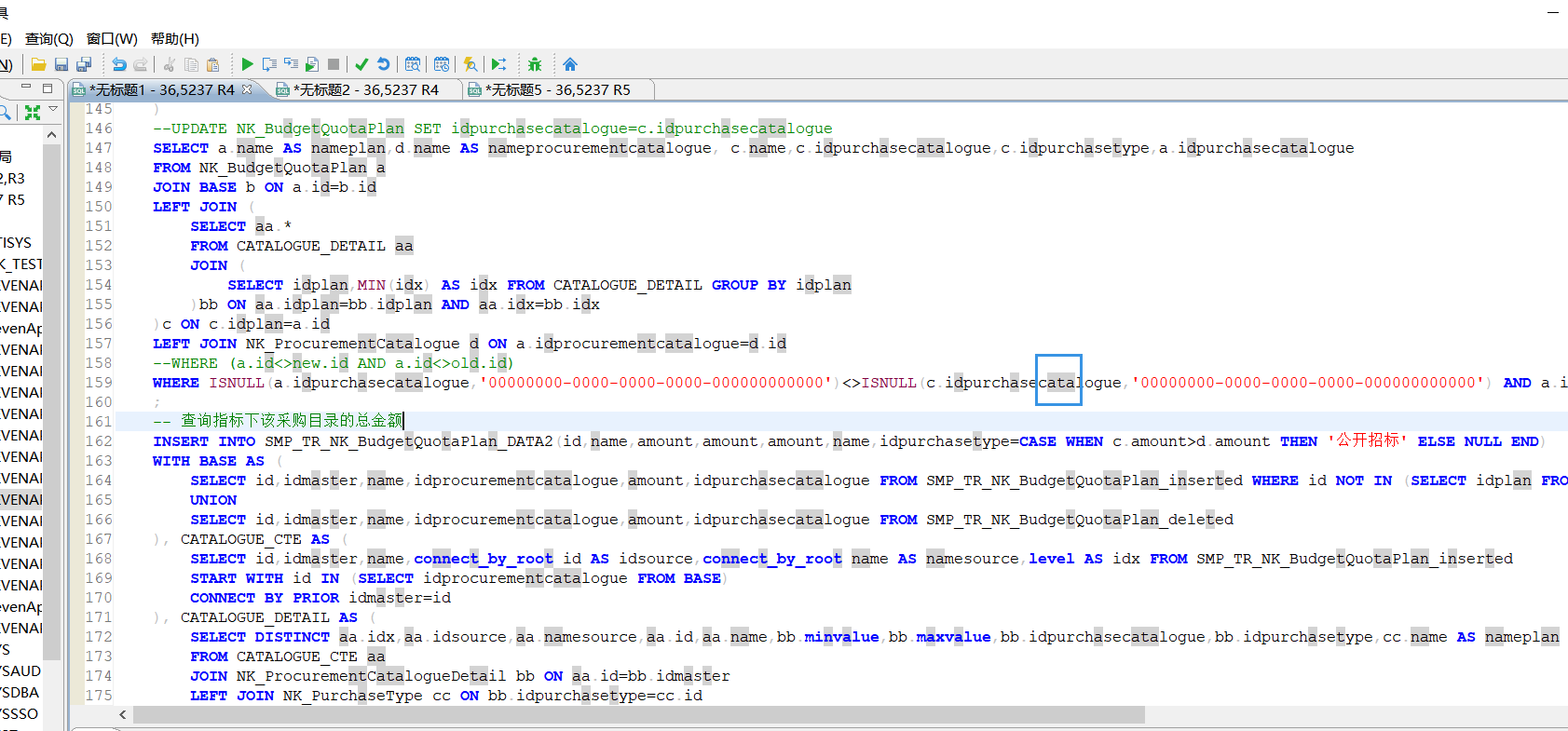Select the ISYS item in left tree
The height and width of the screenshot is (731, 1568).
(x=16, y=242)
